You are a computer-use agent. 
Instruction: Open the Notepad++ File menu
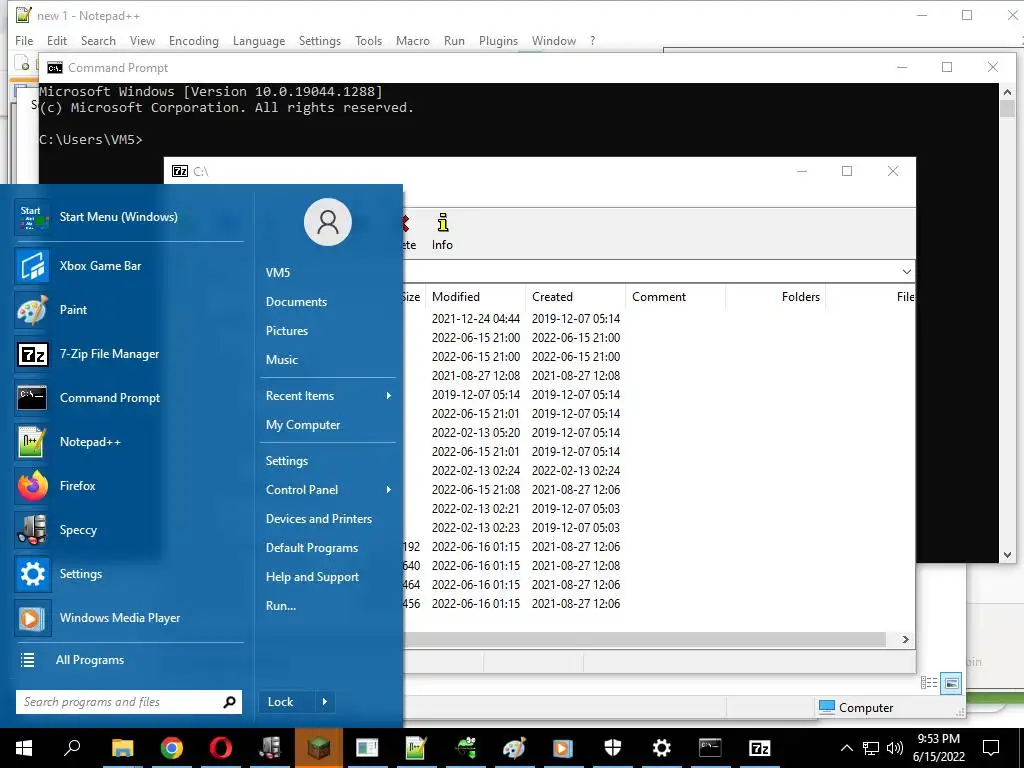click(x=24, y=40)
